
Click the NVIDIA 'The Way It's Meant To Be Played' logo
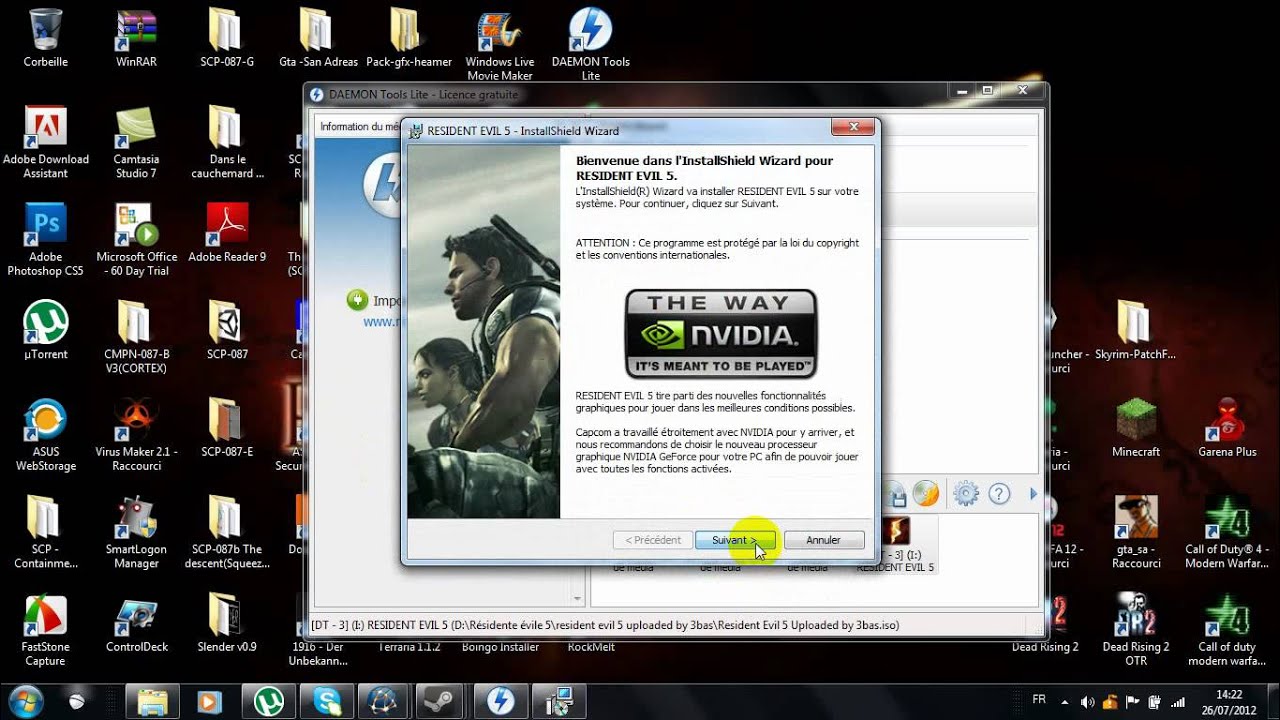[x=721, y=334]
